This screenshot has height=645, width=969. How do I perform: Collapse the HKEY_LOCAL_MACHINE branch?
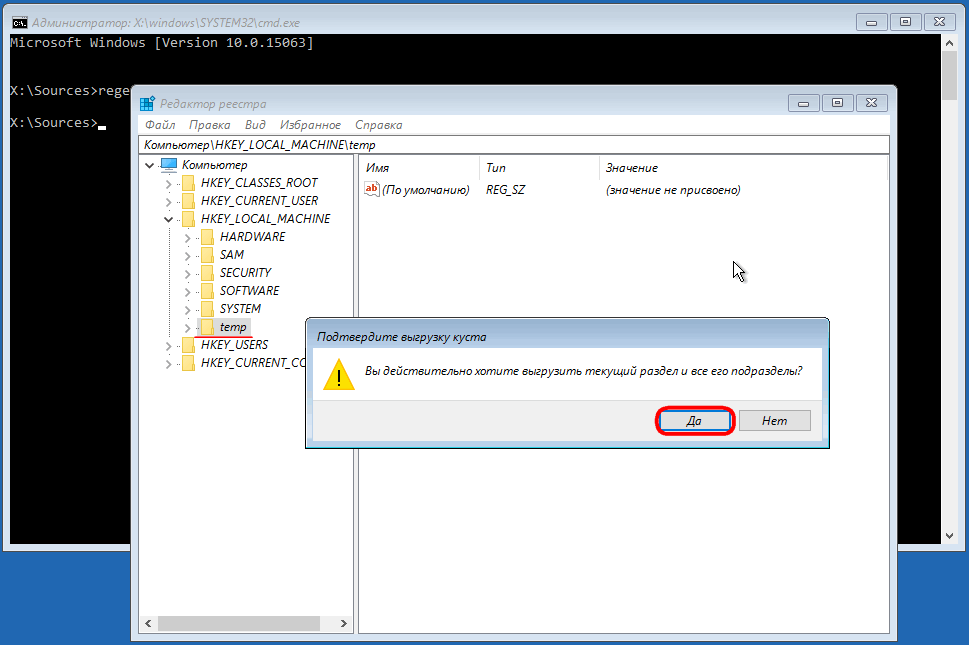168,219
